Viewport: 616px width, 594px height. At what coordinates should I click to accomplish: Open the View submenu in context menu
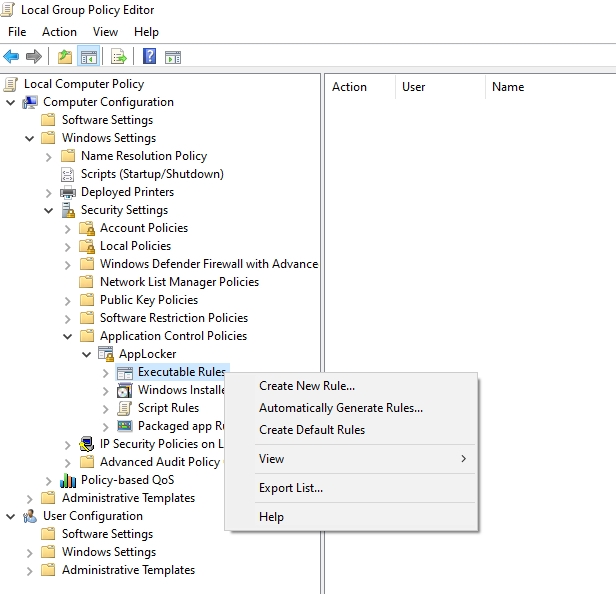coord(272,459)
